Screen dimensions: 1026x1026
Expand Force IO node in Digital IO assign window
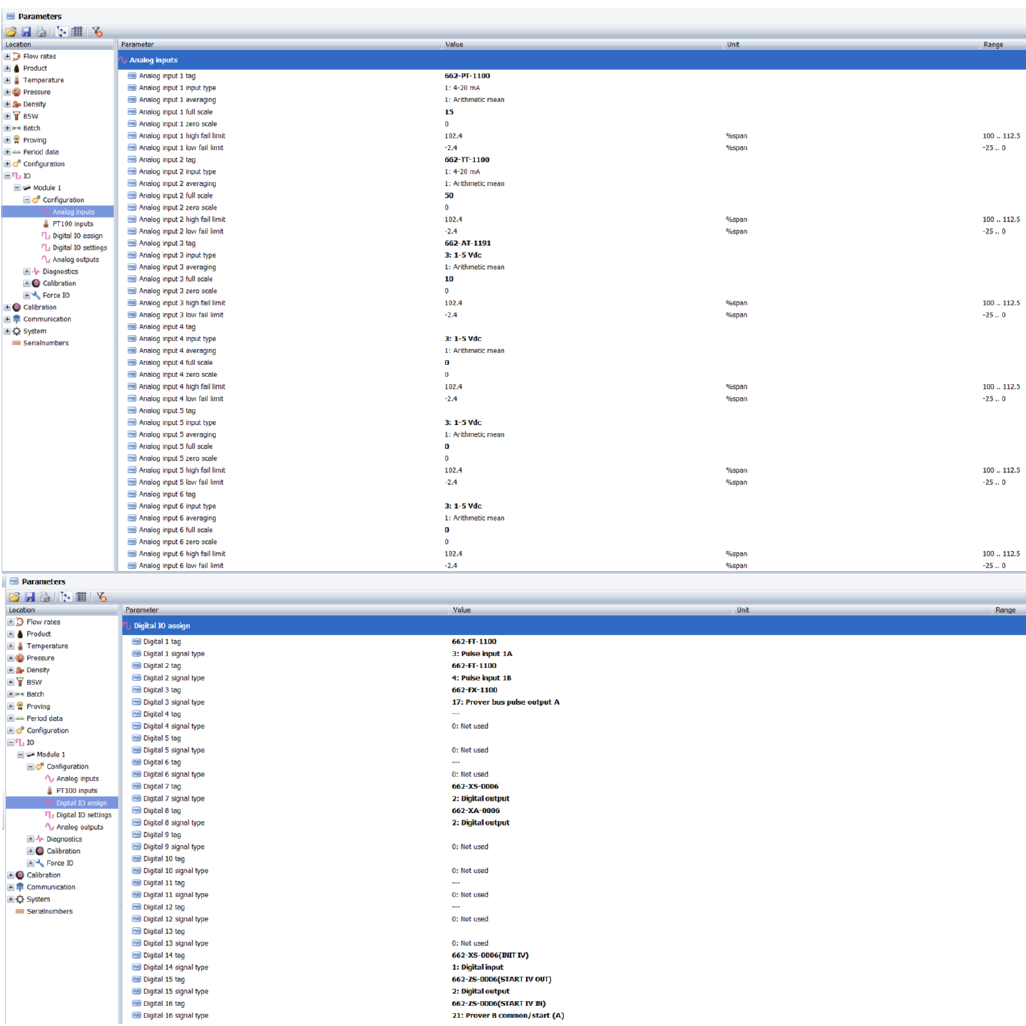(x=30, y=863)
